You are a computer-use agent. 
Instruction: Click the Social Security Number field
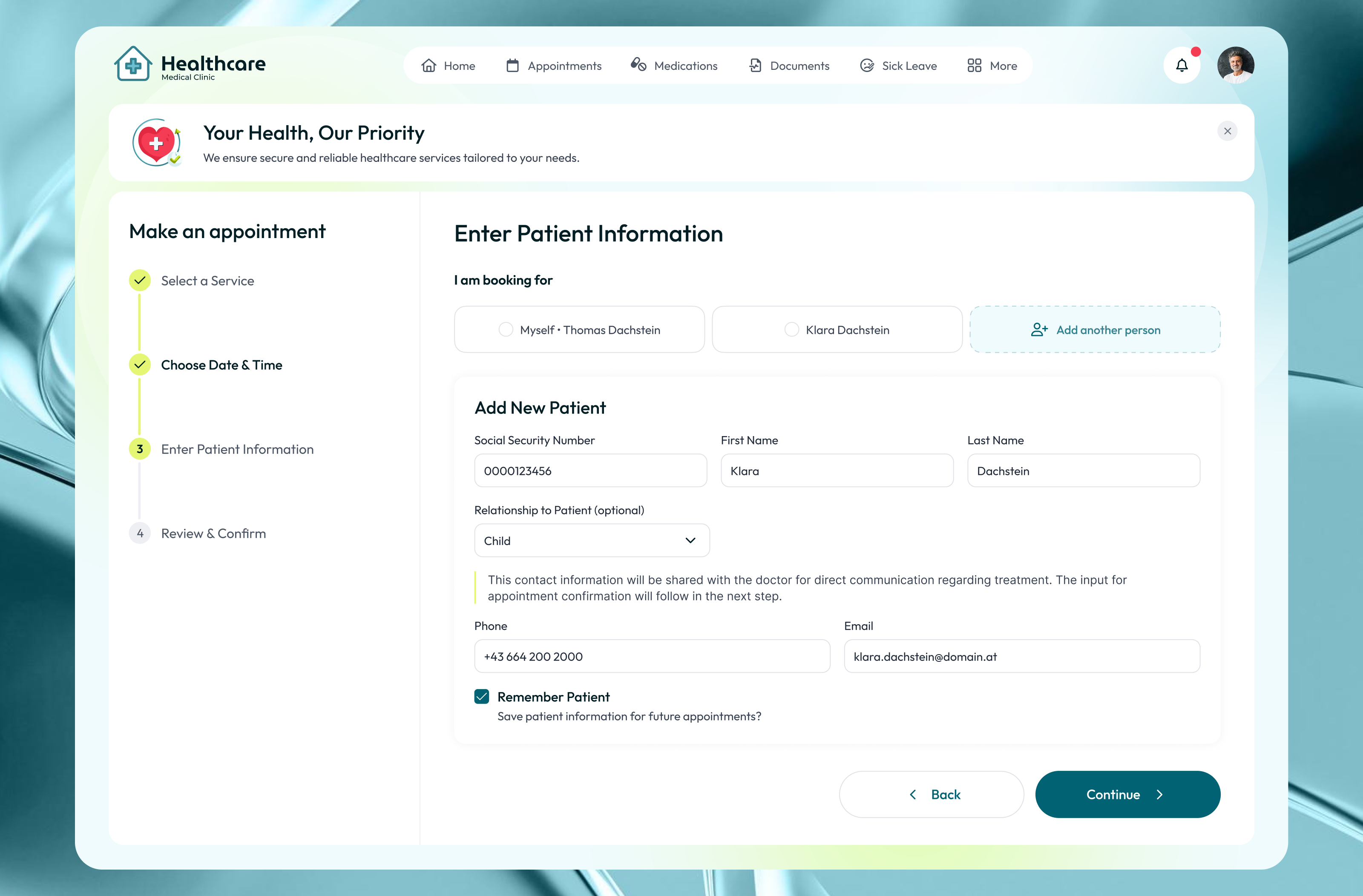[590, 471]
